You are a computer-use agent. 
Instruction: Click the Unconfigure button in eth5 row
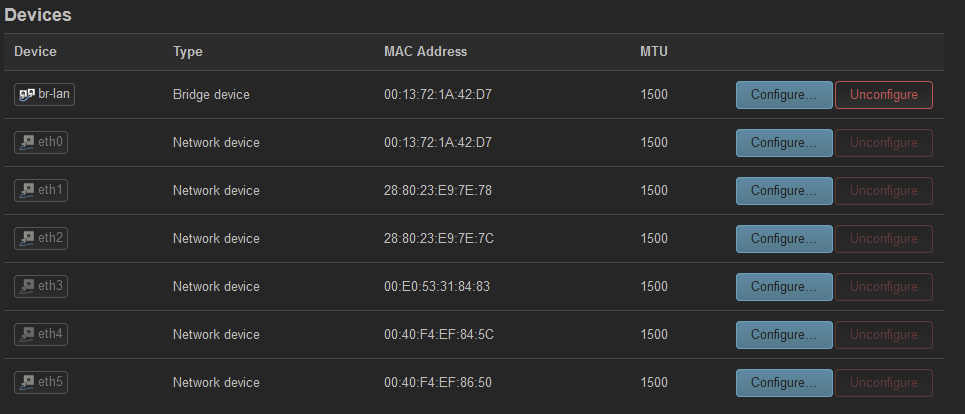[884, 383]
